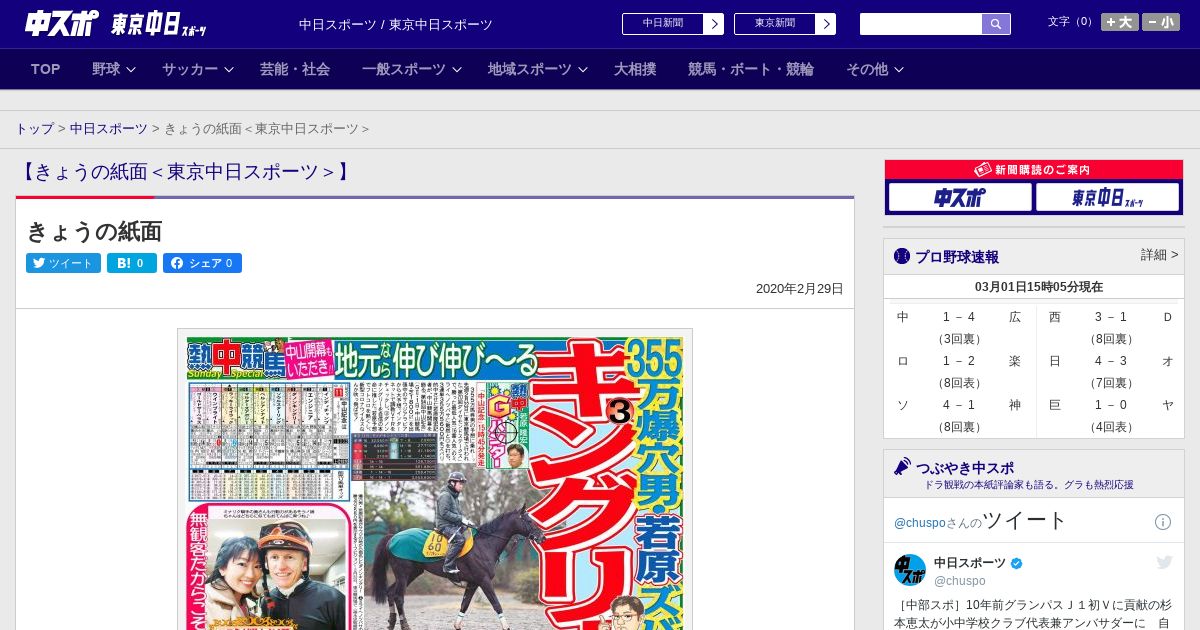Open the 芸能・社会 menu item

coord(295,69)
